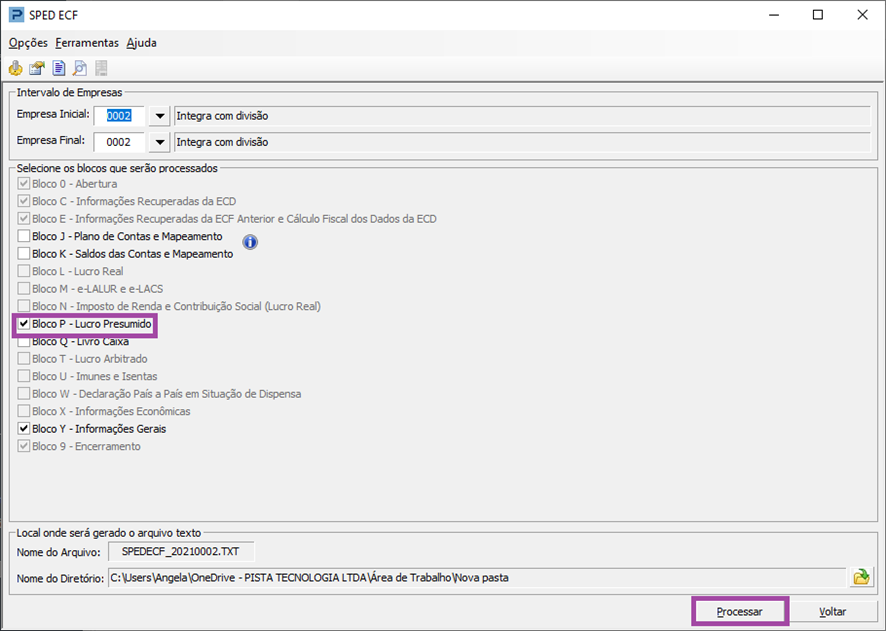Screen dimensions: 886x631
Task: Click the magnifier document preview icon
Action: click(x=80, y=68)
